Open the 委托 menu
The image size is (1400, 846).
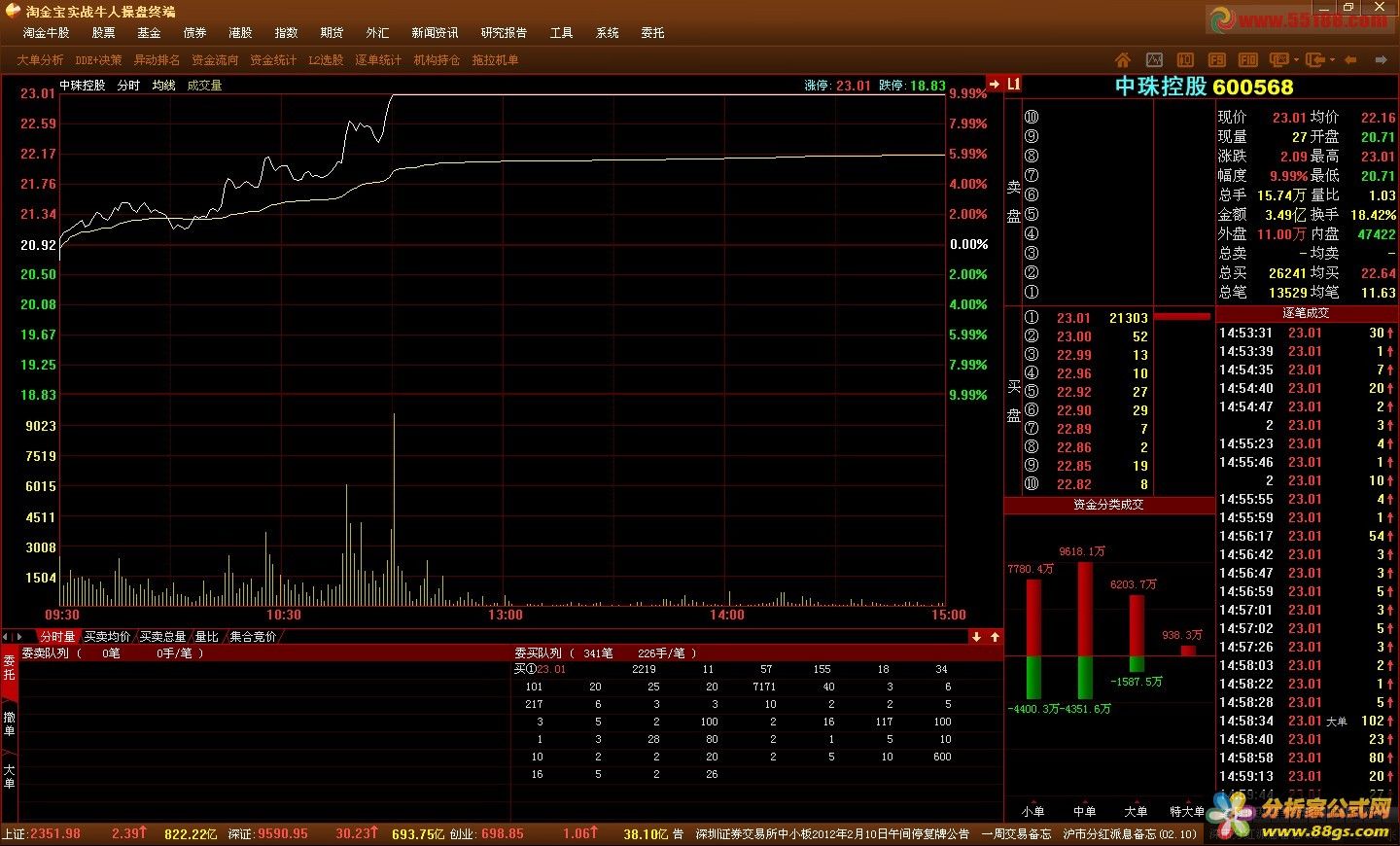tap(653, 33)
